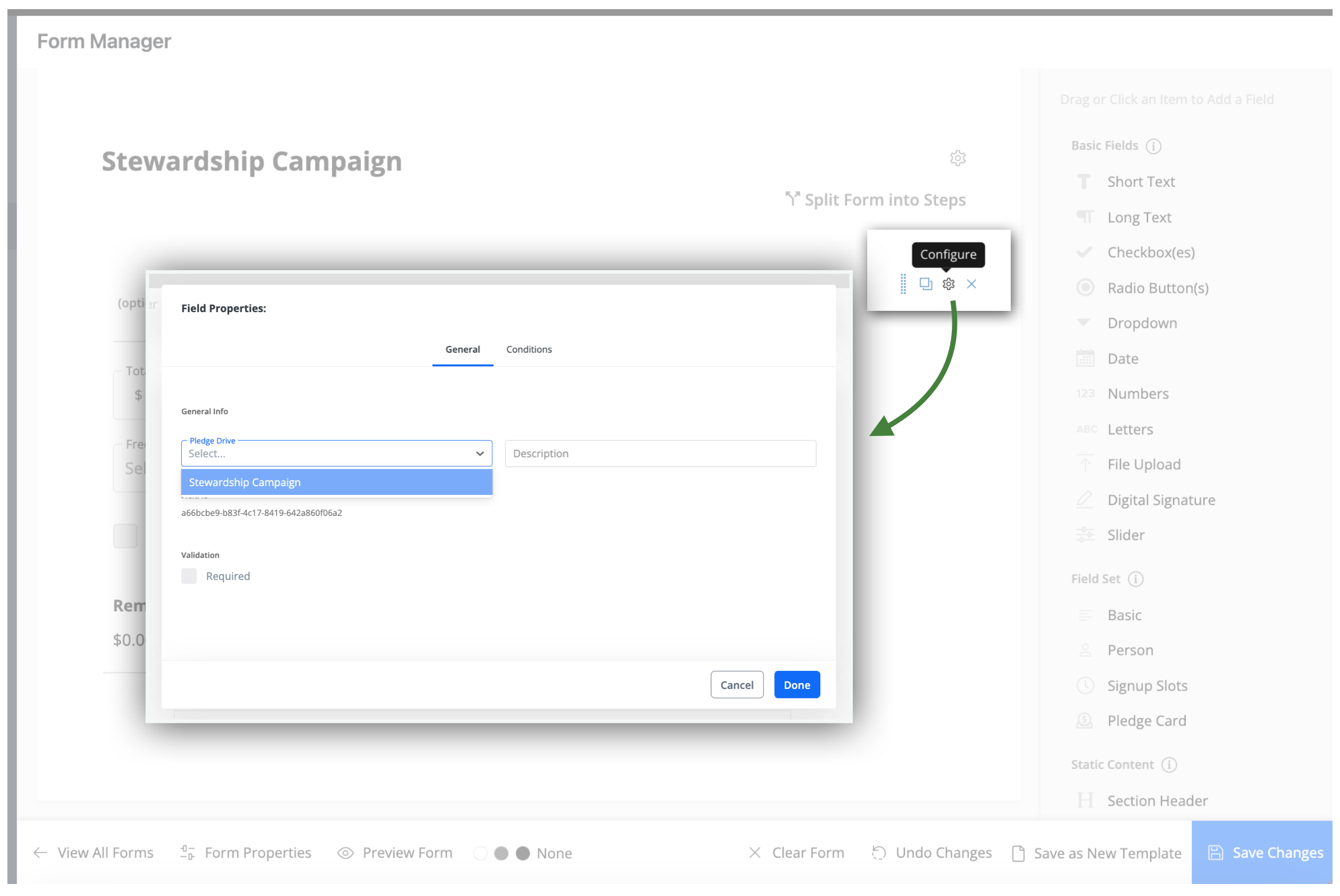
Task: Add a Digital Signature field
Action: pyautogui.click(x=1160, y=500)
